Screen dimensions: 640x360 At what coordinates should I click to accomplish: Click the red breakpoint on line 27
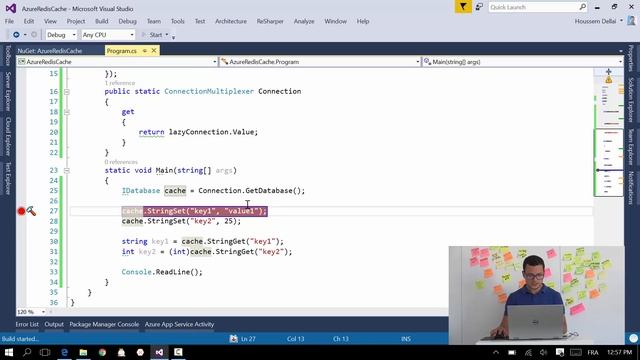(x=21, y=211)
